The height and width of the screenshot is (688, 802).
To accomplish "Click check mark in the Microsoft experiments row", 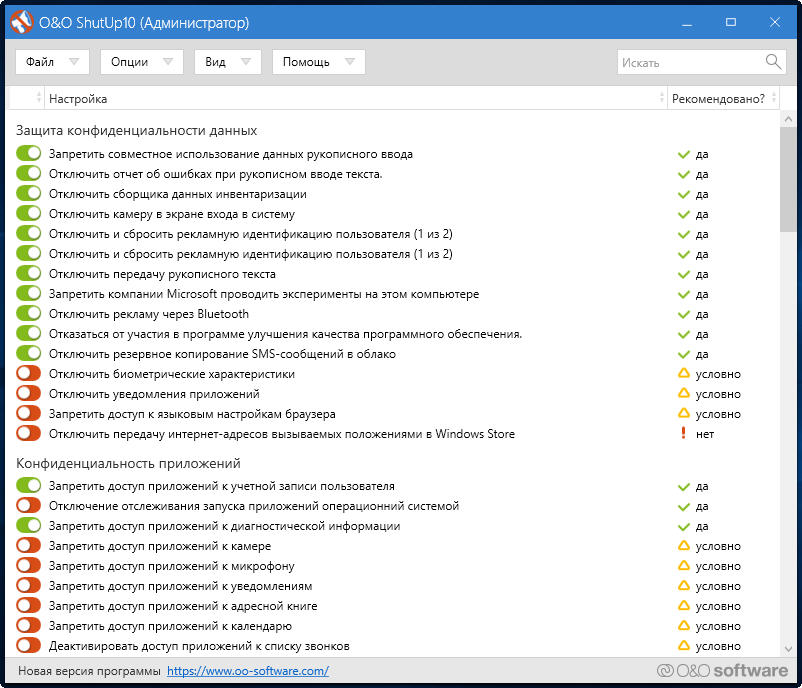I will pyautogui.click(x=683, y=294).
